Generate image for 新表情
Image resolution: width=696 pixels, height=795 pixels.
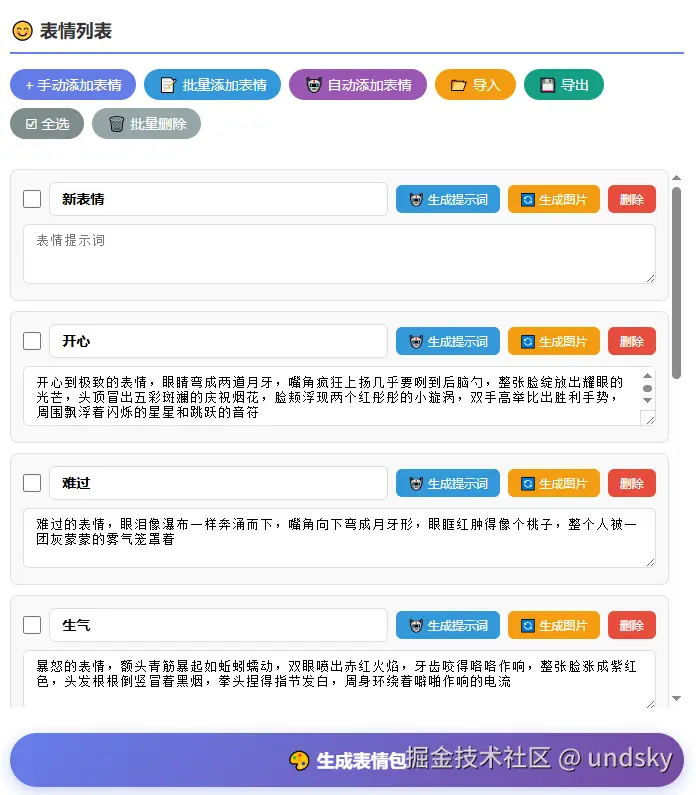[554, 199]
